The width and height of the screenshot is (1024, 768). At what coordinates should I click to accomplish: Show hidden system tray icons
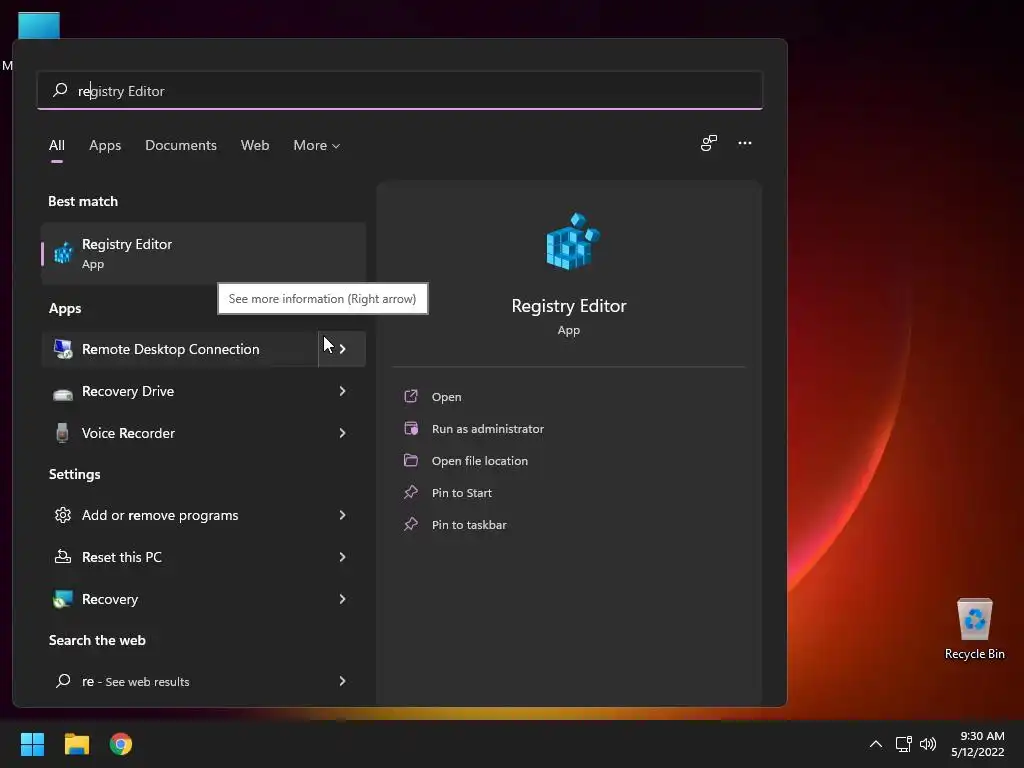[876, 744]
